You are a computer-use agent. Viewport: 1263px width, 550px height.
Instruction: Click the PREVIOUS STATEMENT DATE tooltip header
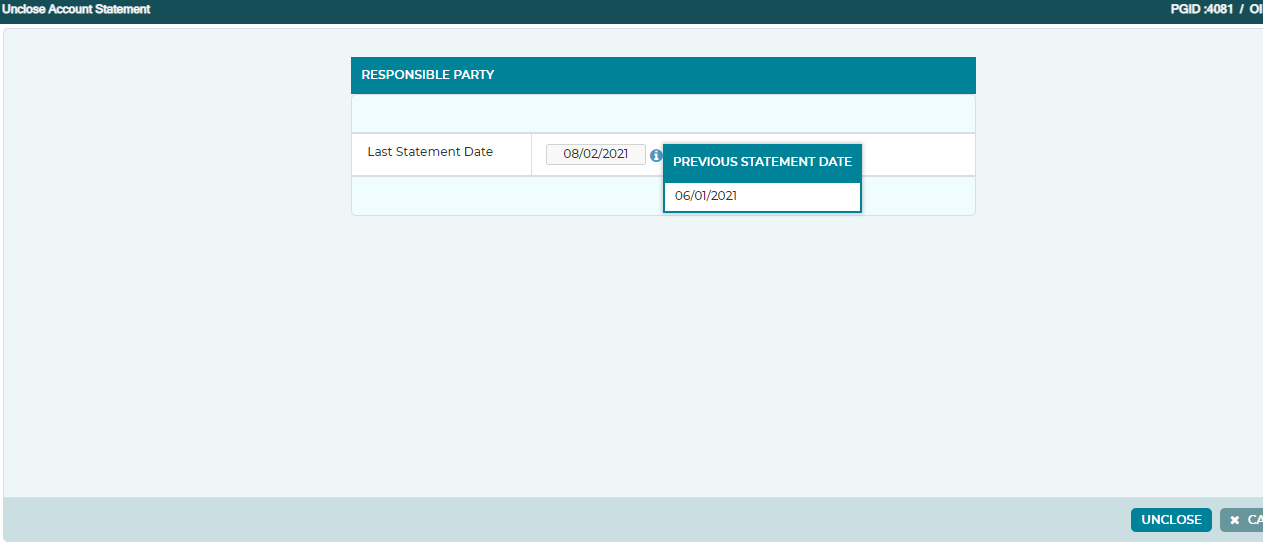coord(762,162)
